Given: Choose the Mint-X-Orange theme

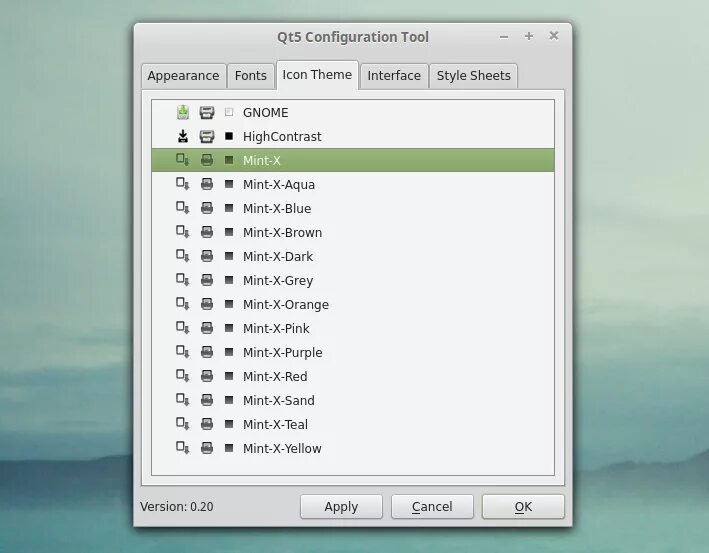Looking at the screenshot, I should pos(353,304).
